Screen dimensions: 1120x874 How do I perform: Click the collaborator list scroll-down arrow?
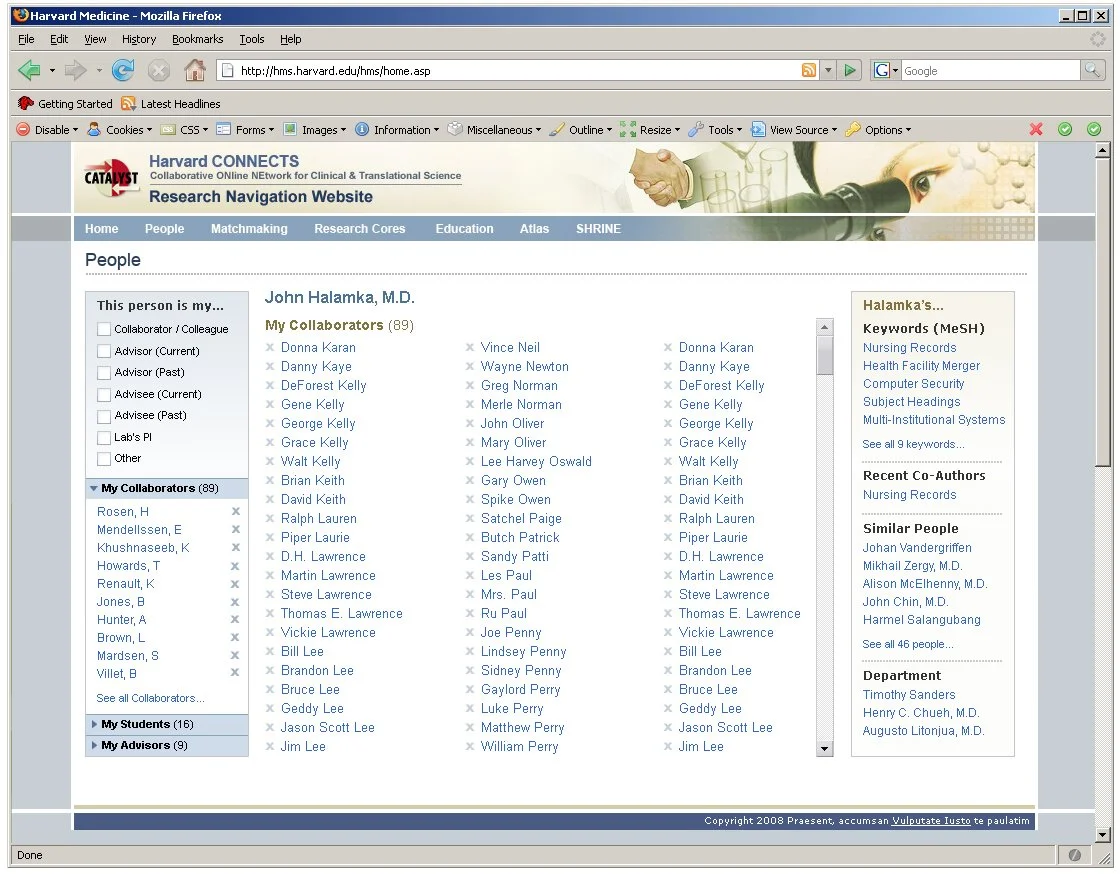[x=825, y=749]
